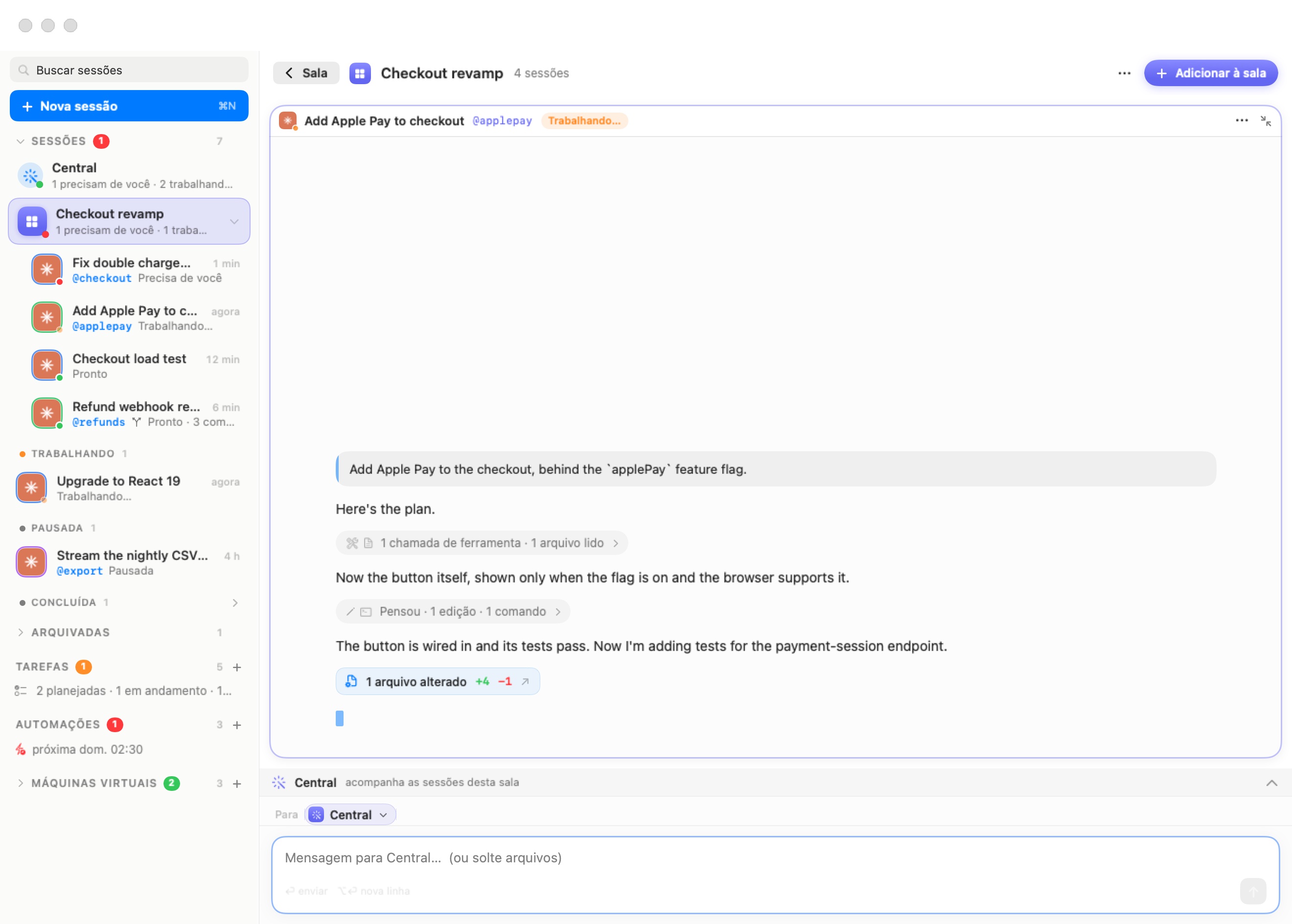Screen dimensions: 1292x924
Task: Expand the Pensou · 1 edição · 1 comando details
Action: point(453,612)
